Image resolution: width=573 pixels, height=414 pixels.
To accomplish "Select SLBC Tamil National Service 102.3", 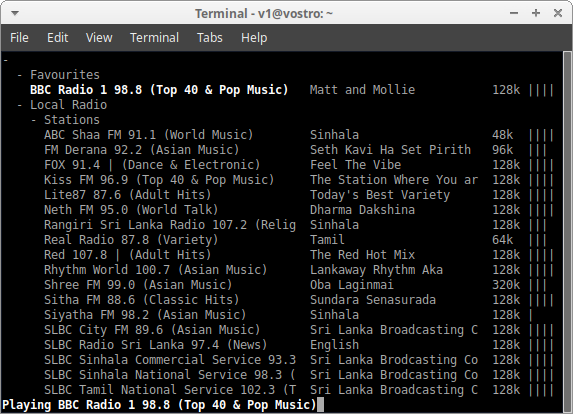I will coord(170,390).
